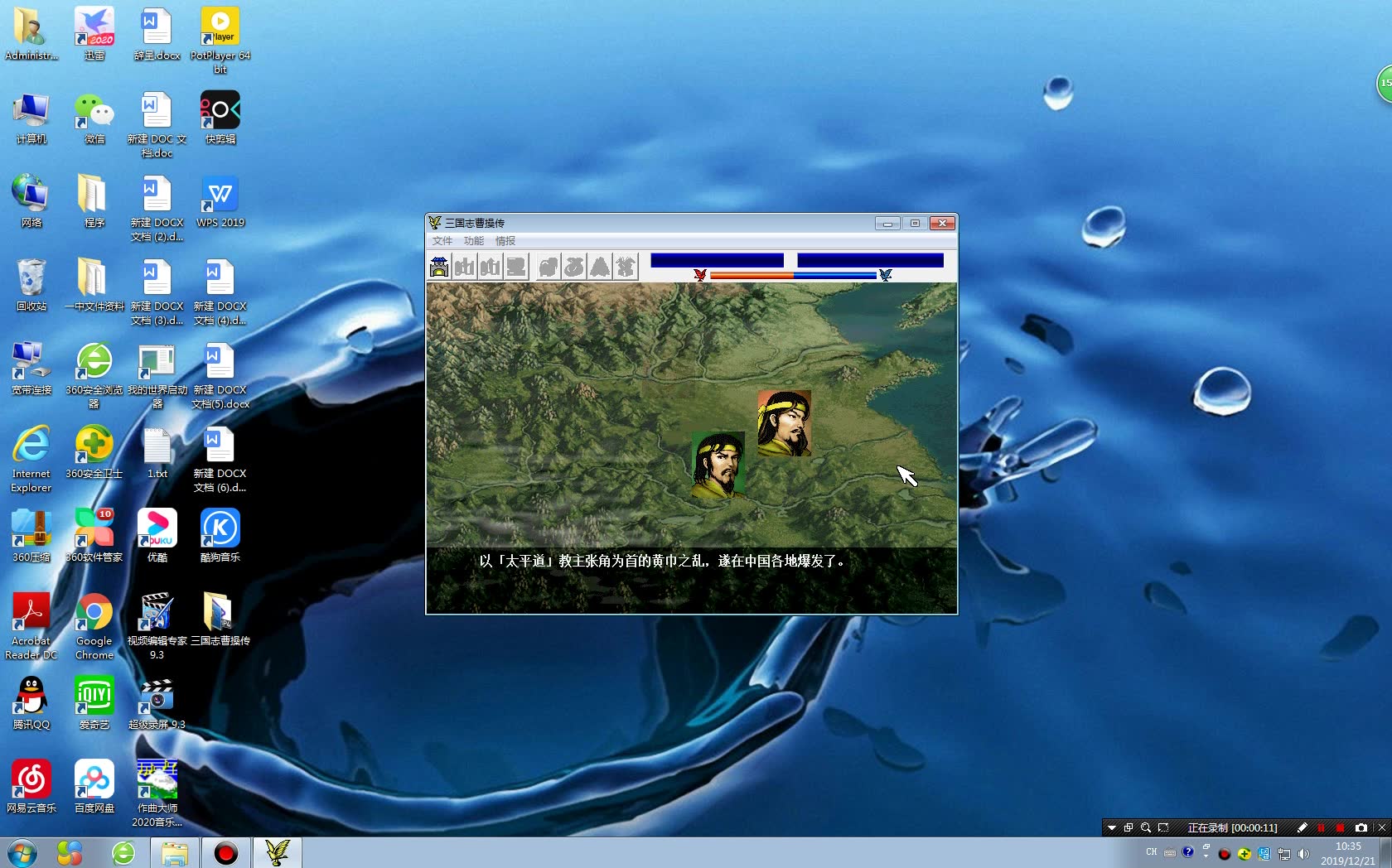Select the 快剪辑 desktop icon

click(220, 117)
